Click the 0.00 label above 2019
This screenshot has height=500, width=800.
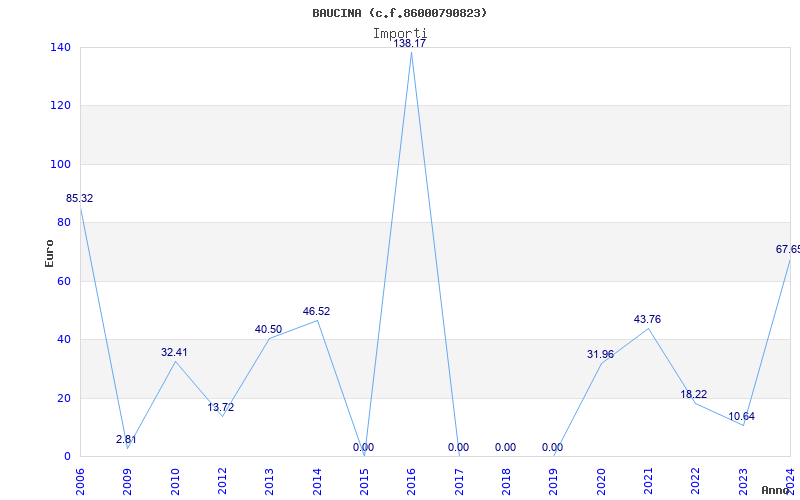(x=553, y=447)
